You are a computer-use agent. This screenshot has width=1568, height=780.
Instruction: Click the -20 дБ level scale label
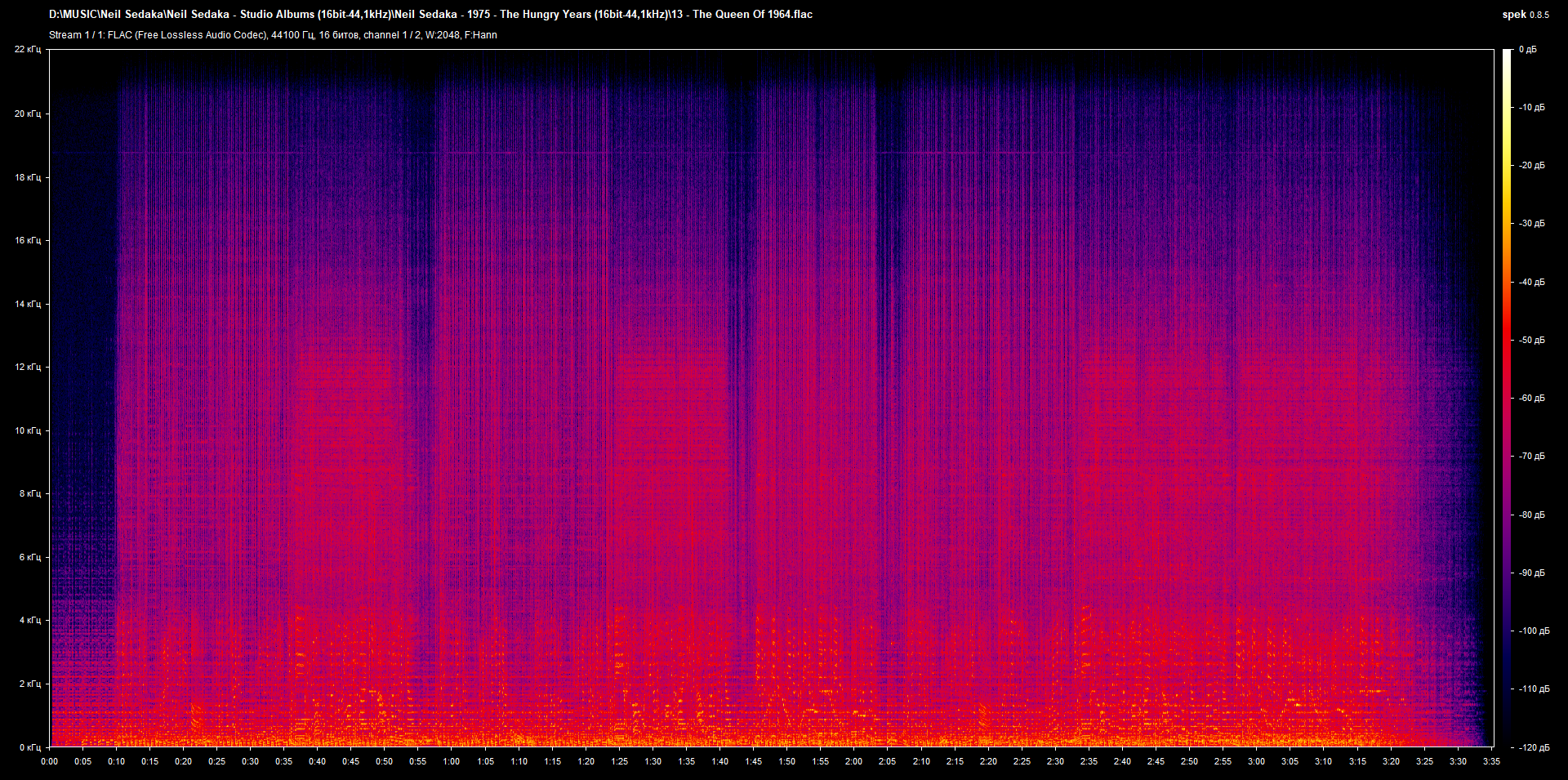coord(1532,165)
